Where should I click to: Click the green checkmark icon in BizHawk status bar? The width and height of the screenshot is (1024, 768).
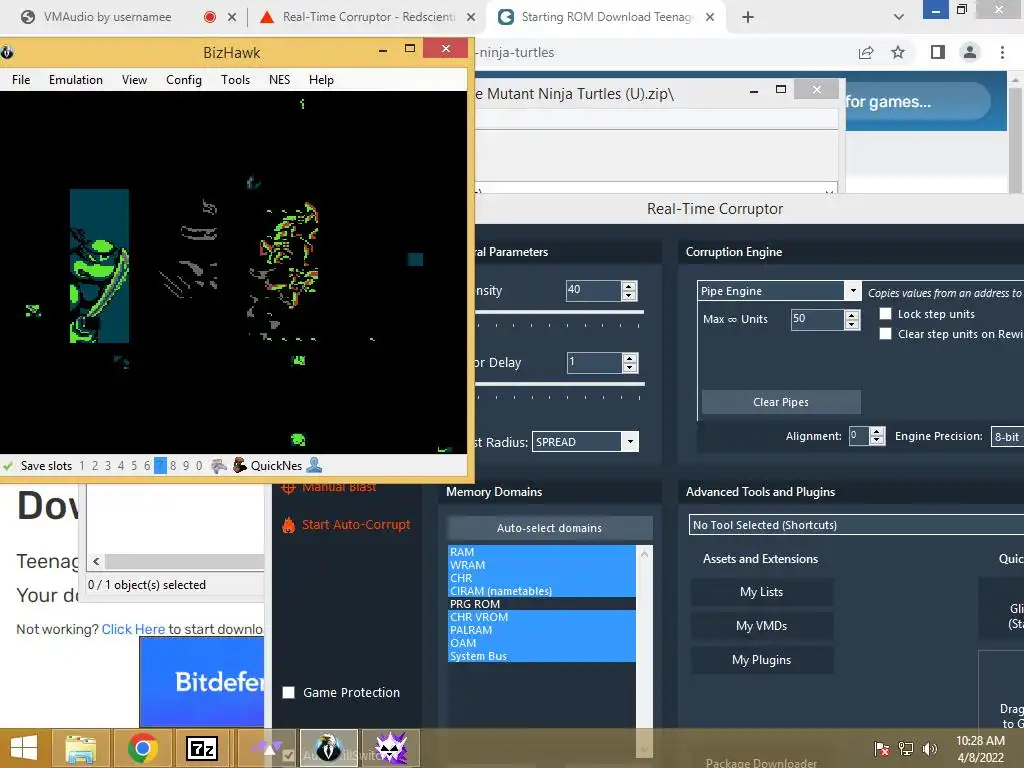tap(8, 466)
